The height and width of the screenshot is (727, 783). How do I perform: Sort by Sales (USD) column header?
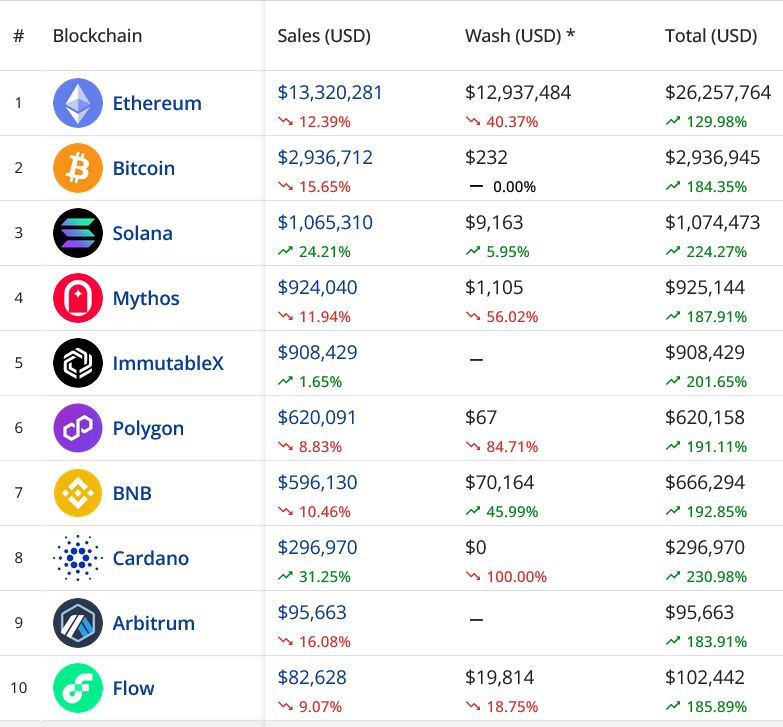click(x=324, y=36)
